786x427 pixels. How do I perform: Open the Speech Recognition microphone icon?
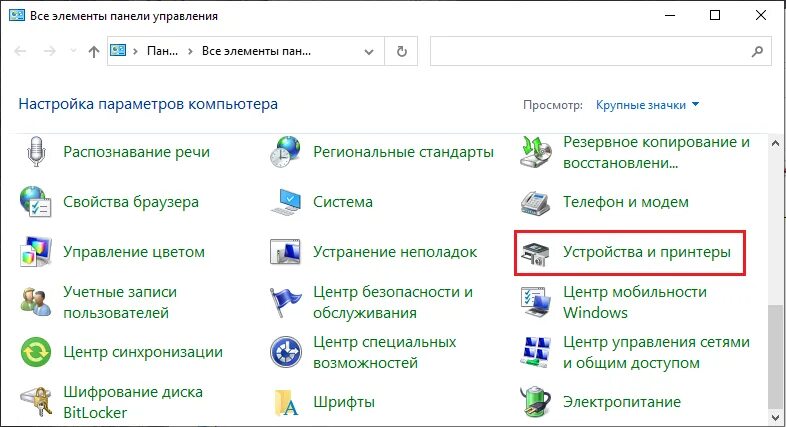click(36, 151)
